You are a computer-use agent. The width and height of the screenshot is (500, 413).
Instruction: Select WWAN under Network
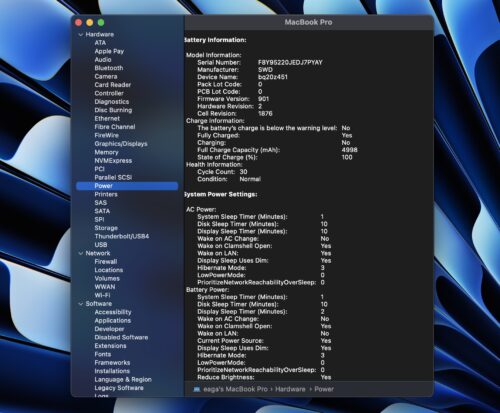[x=105, y=287]
